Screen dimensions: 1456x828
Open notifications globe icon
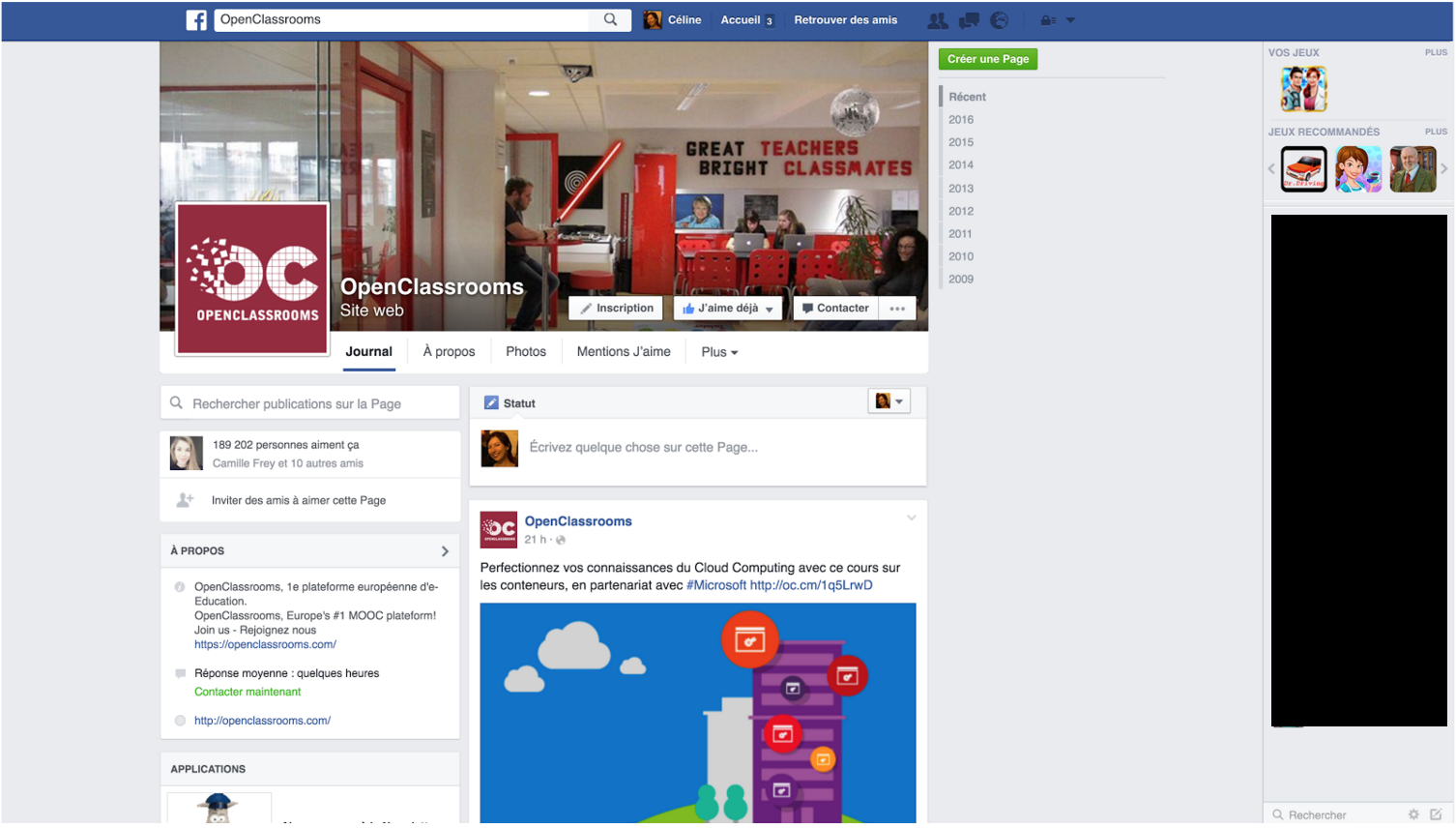pyautogui.click(x=1000, y=20)
